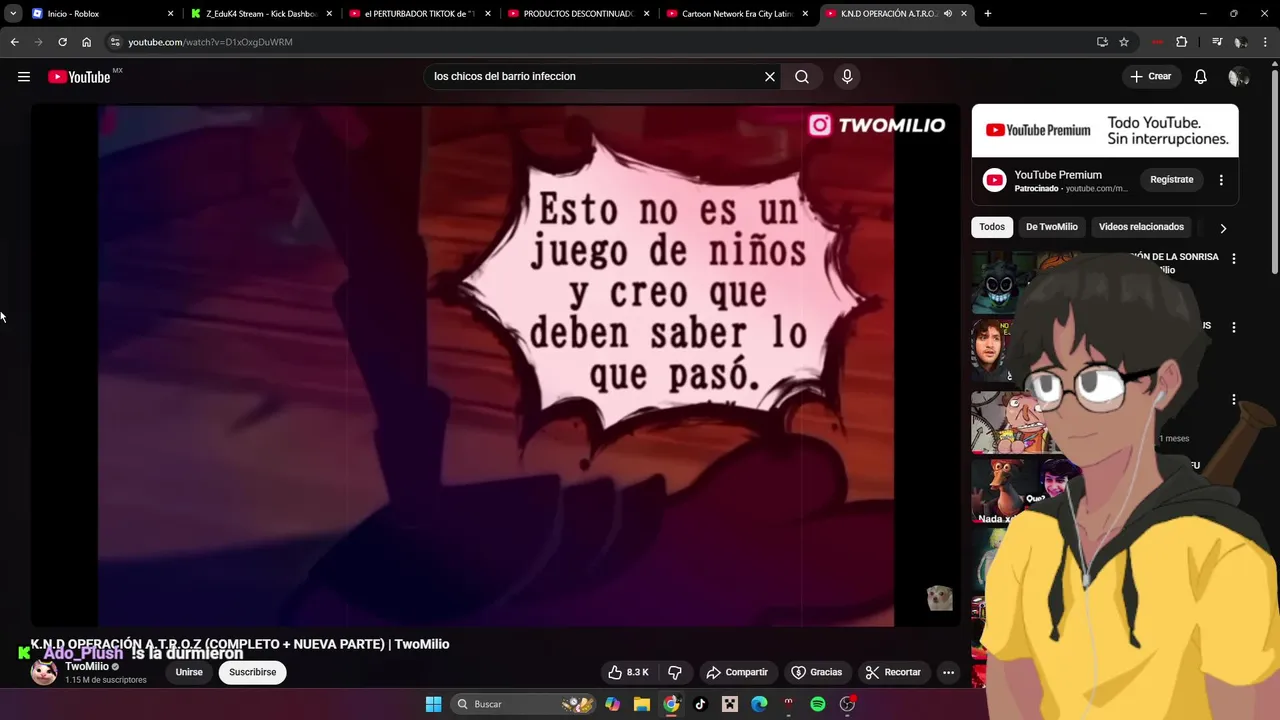Open YouTube notifications bell

[1201, 77]
